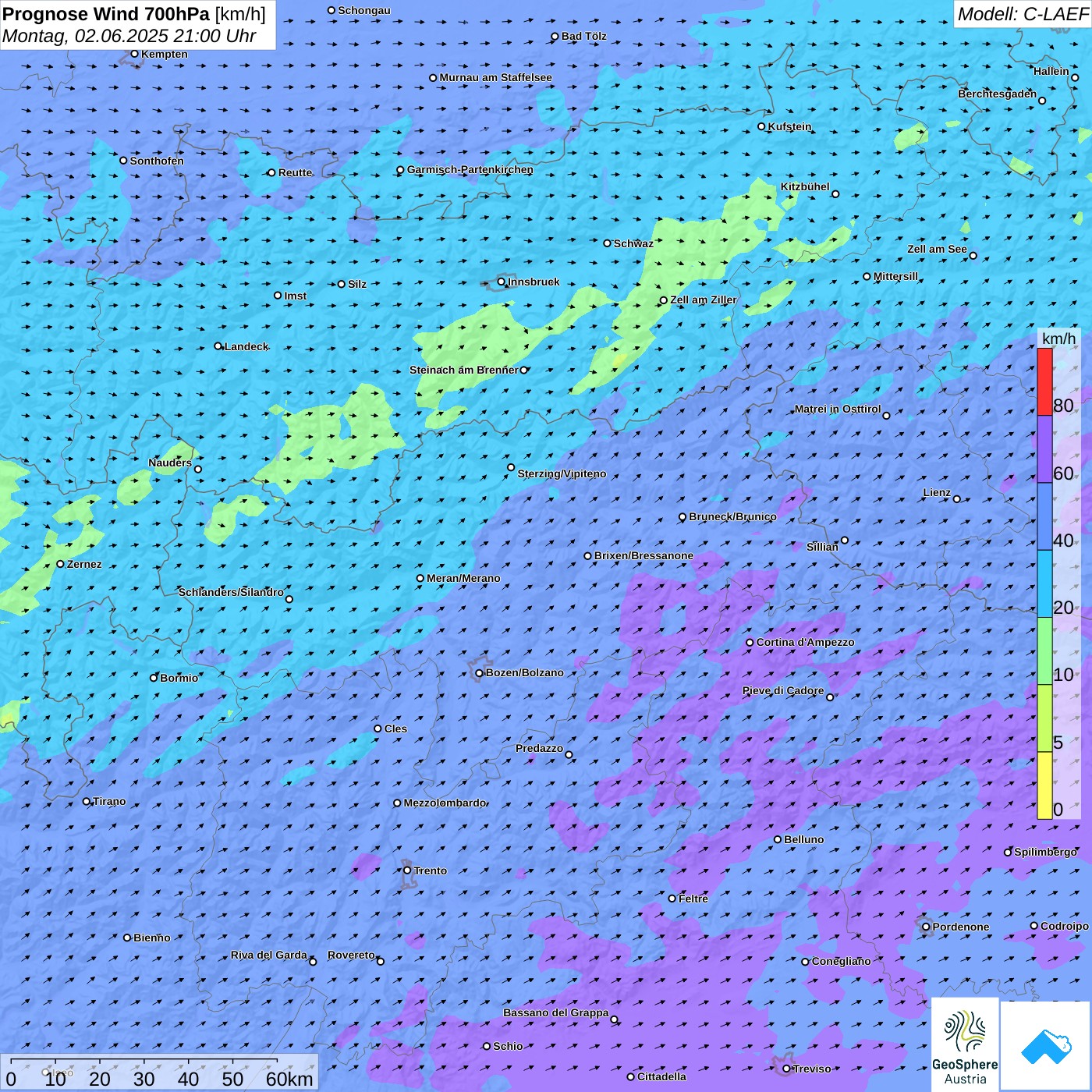Image resolution: width=1092 pixels, height=1092 pixels.
Task: Click the 'Bassano del Grappa' label
Action: point(555,1012)
